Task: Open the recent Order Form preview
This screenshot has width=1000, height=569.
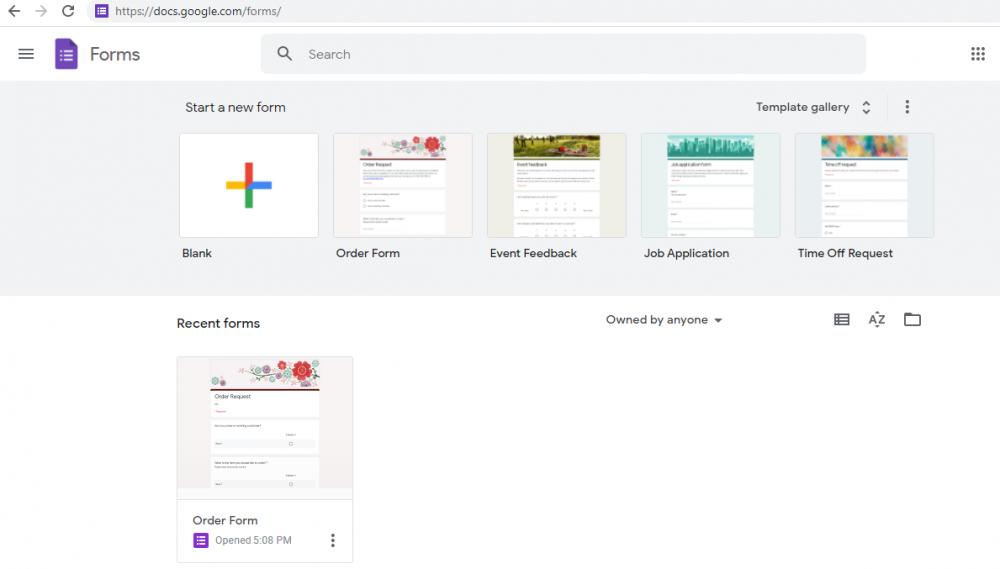Action: pos(265,427)
